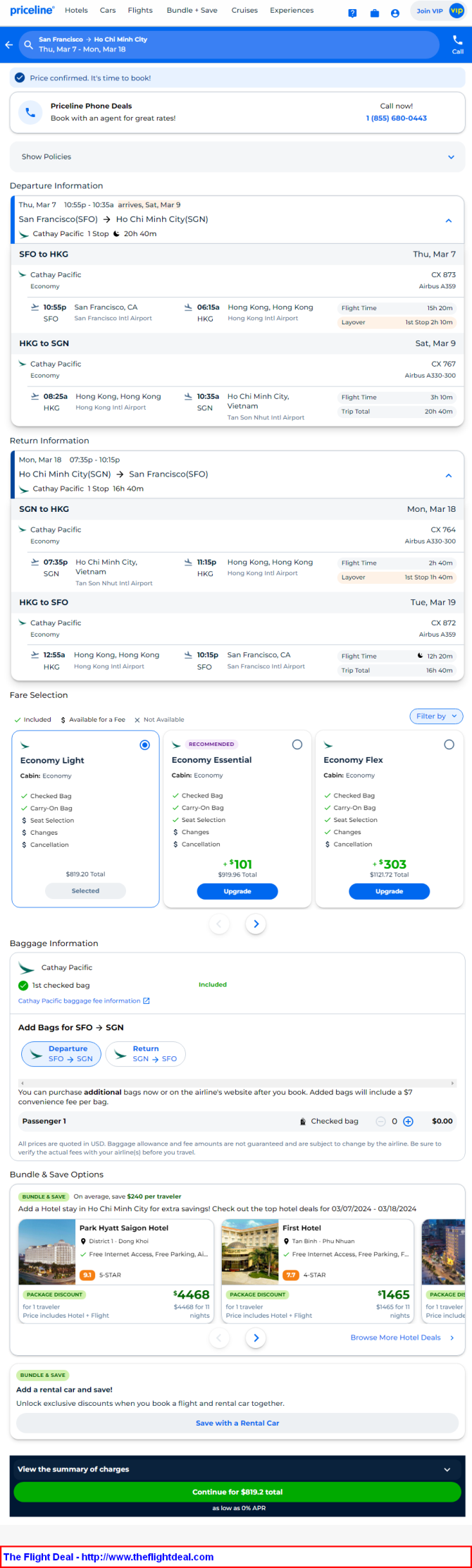Click the Selected button under Economy Light
The image size is (472, 1568).
[x=85, y=891]
